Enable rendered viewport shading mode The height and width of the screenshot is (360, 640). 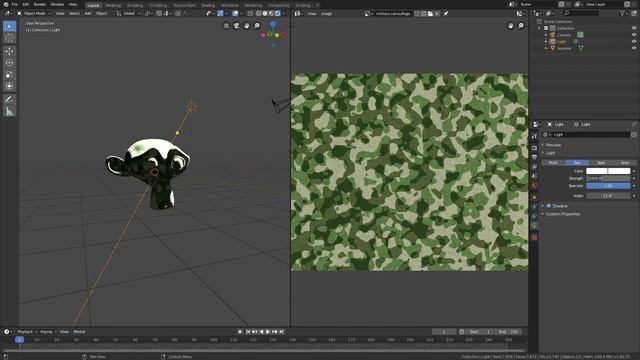(278, 13)
